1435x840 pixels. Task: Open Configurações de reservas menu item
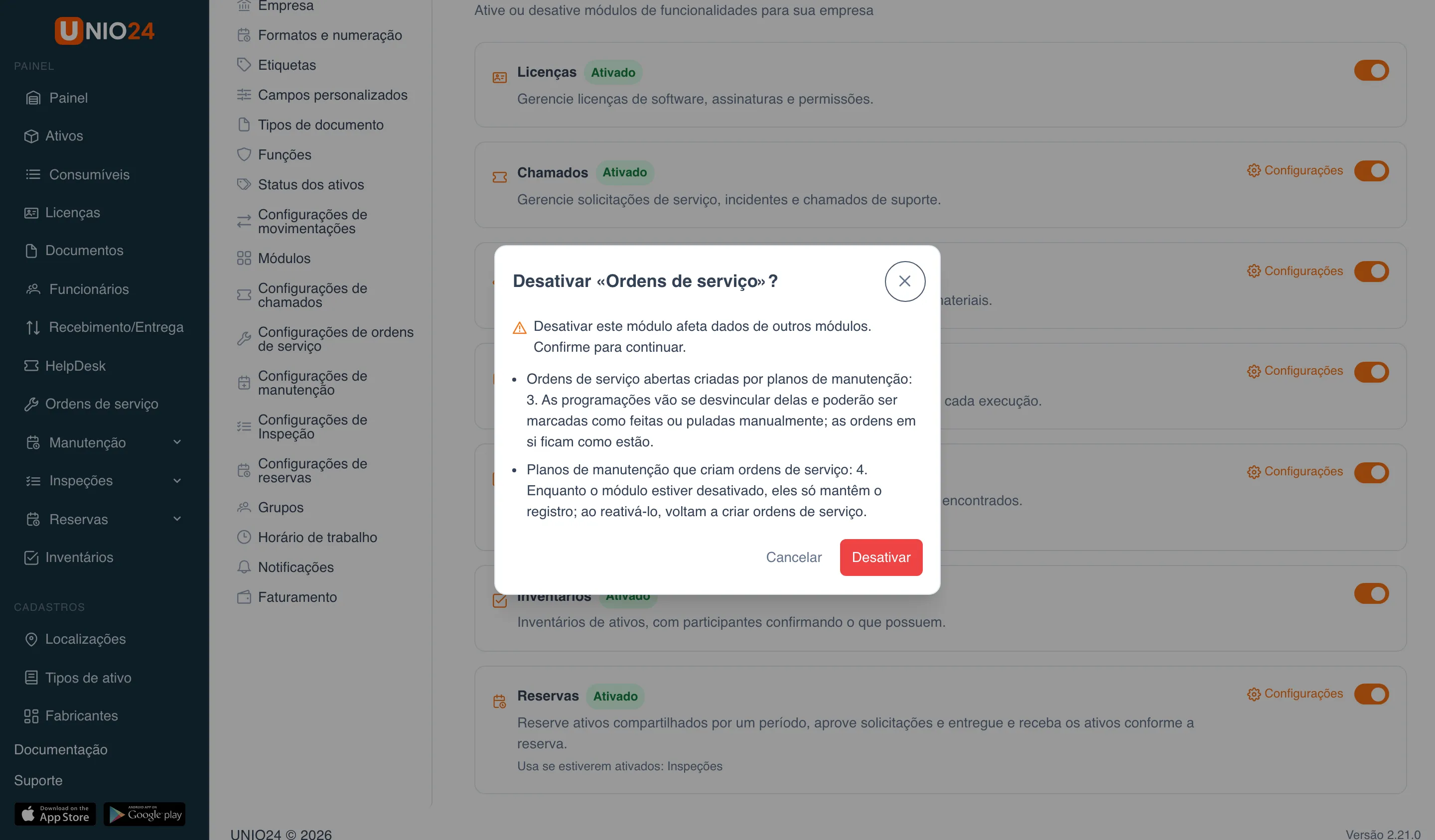click(x=312, y=470)
